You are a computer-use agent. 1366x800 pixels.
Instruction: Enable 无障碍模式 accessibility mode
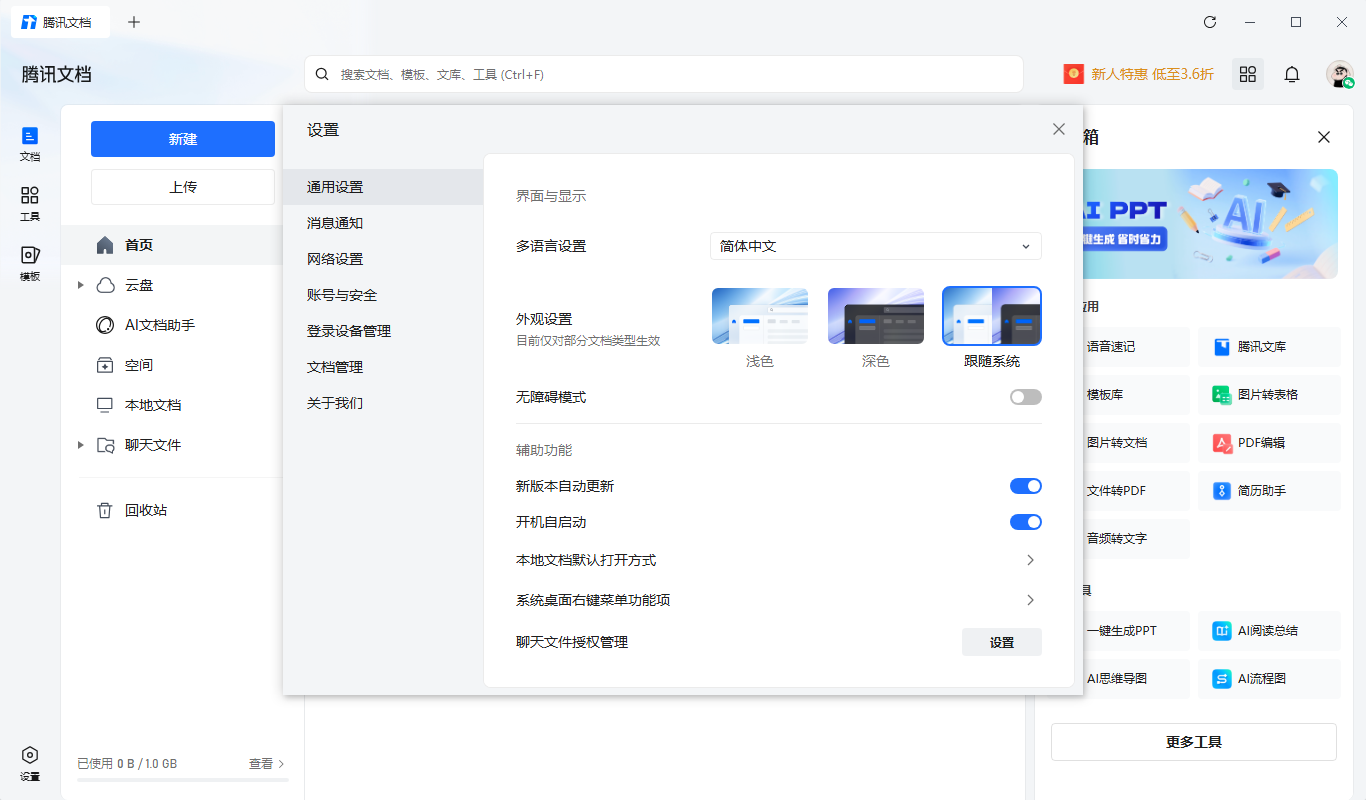1025,396
